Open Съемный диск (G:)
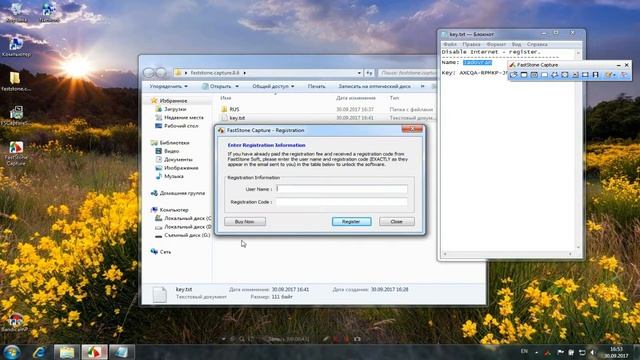The width and height of the screenshot is (640, 360). point(187,235)
